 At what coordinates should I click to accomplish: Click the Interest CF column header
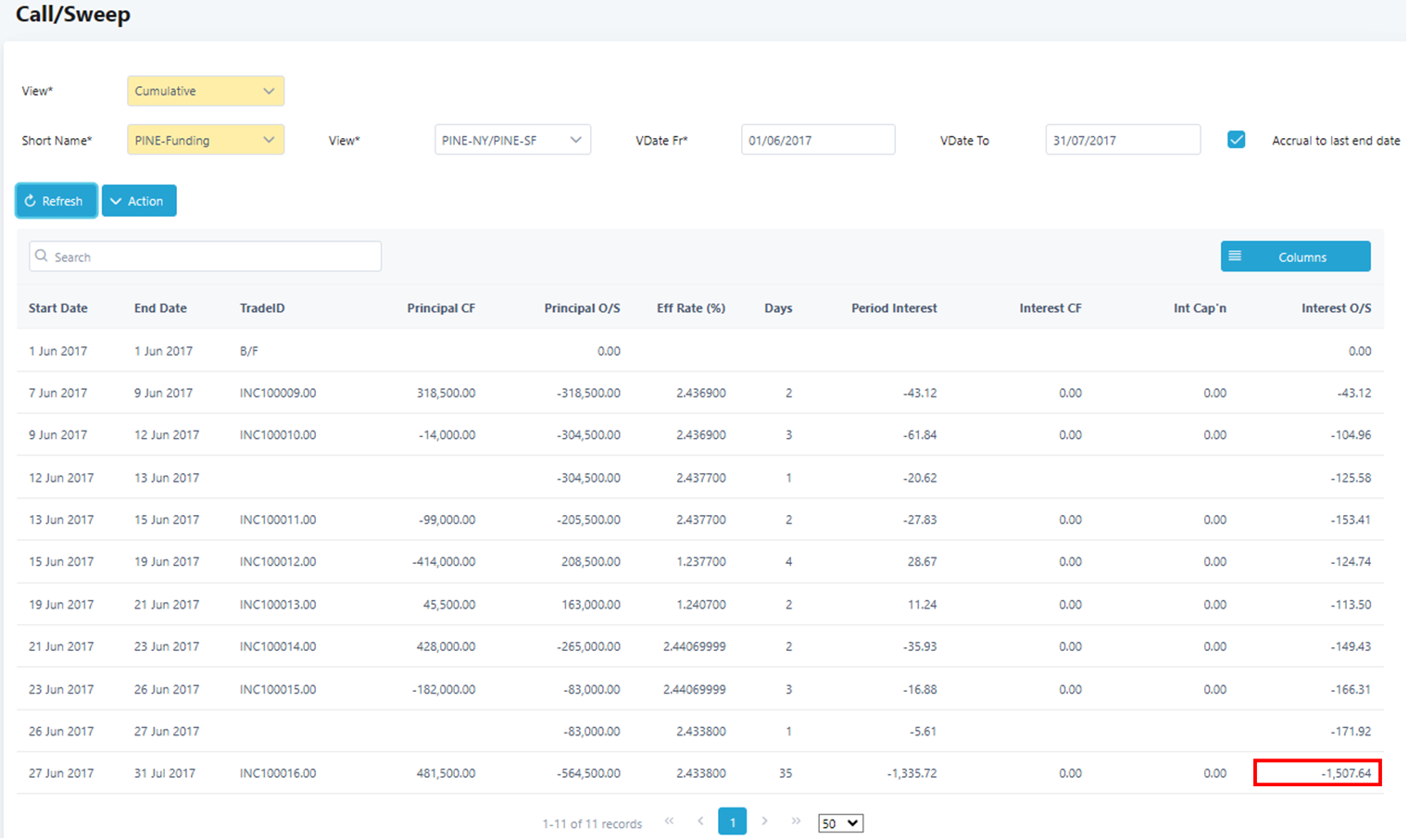(x=1050, y=308)
